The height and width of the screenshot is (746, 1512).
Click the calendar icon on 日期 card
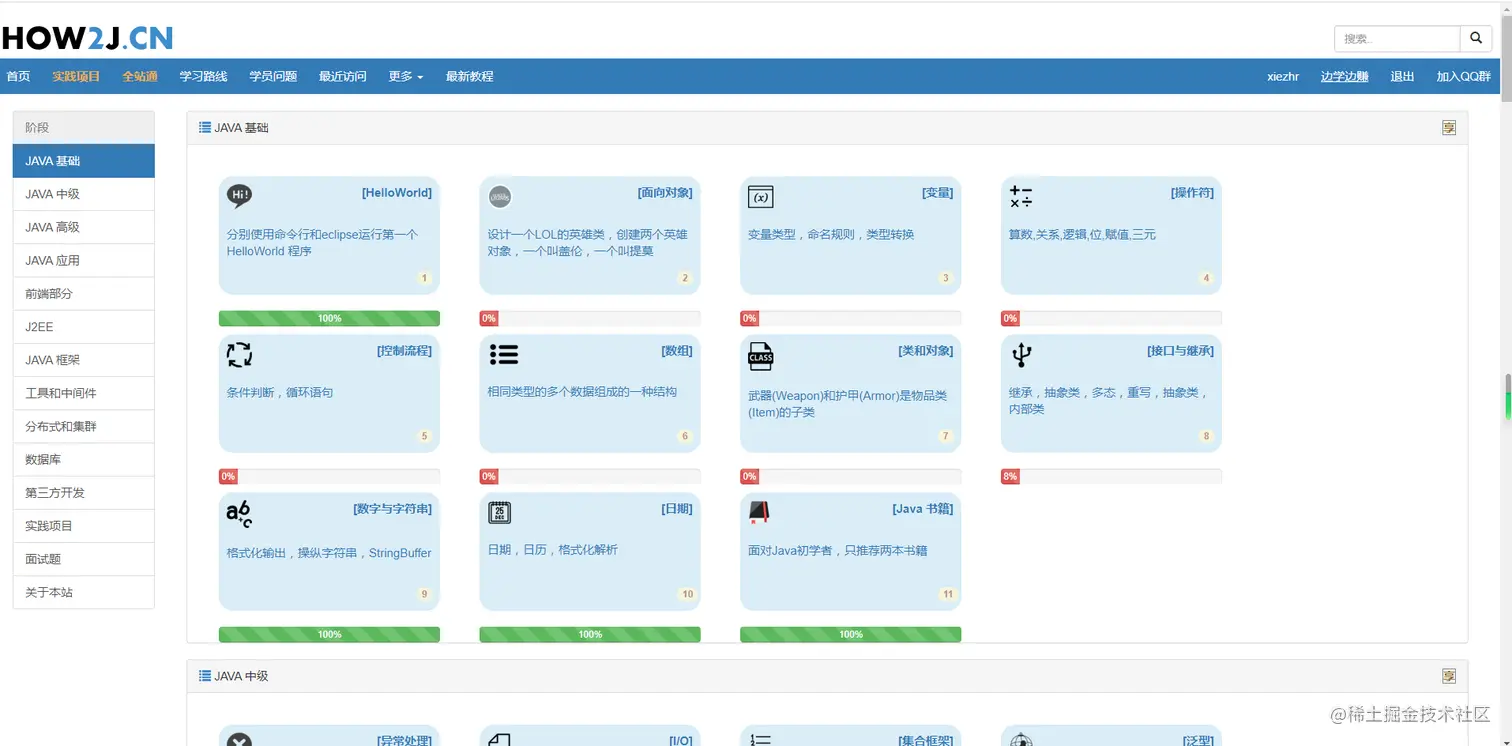[500, 512]
